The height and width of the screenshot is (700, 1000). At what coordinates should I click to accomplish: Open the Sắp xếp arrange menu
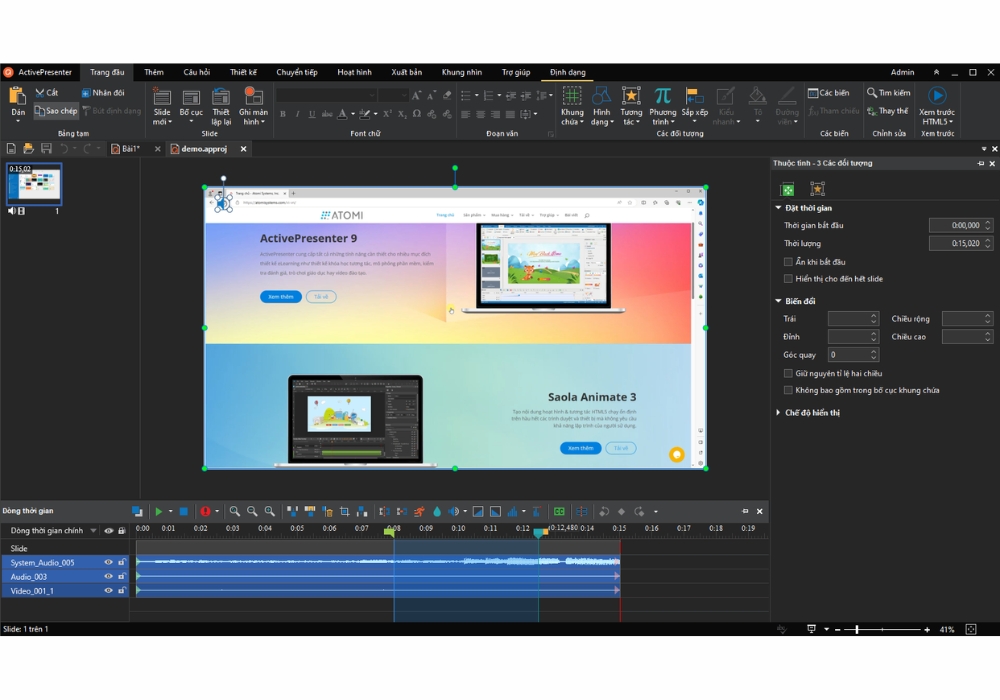[x=695, y=106]
